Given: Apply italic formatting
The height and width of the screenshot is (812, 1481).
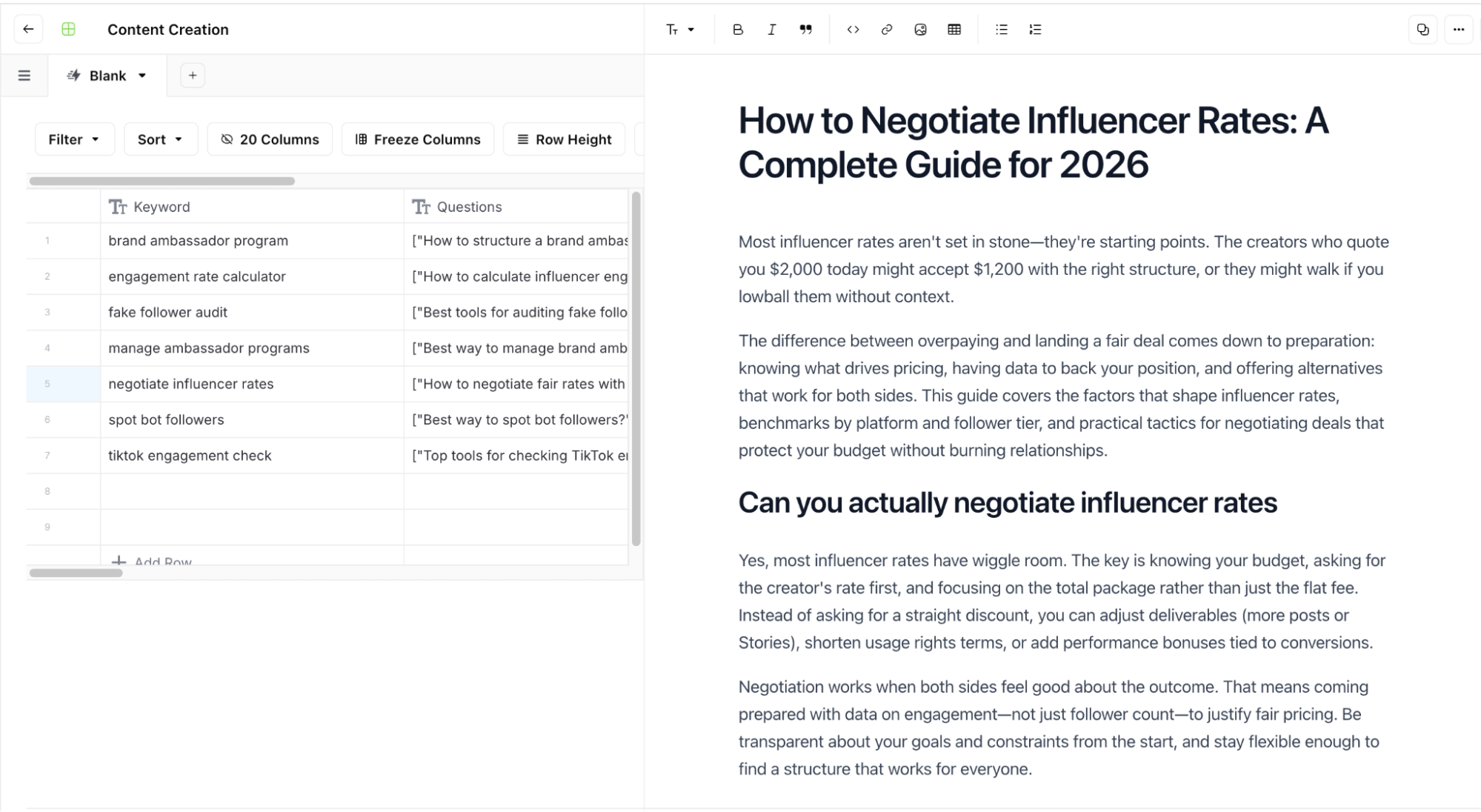Looking at the screenshot, I should [771, 30].
